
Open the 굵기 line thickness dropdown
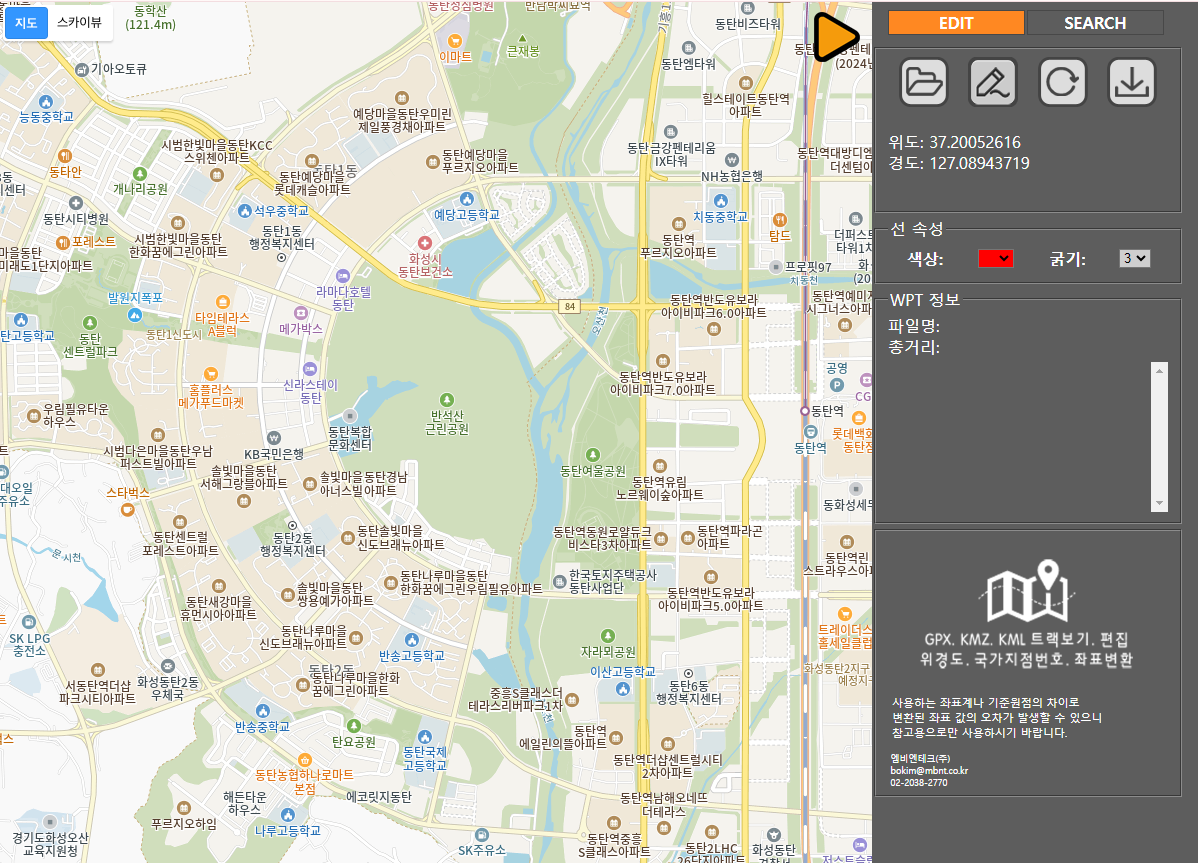pos(1134,258)
